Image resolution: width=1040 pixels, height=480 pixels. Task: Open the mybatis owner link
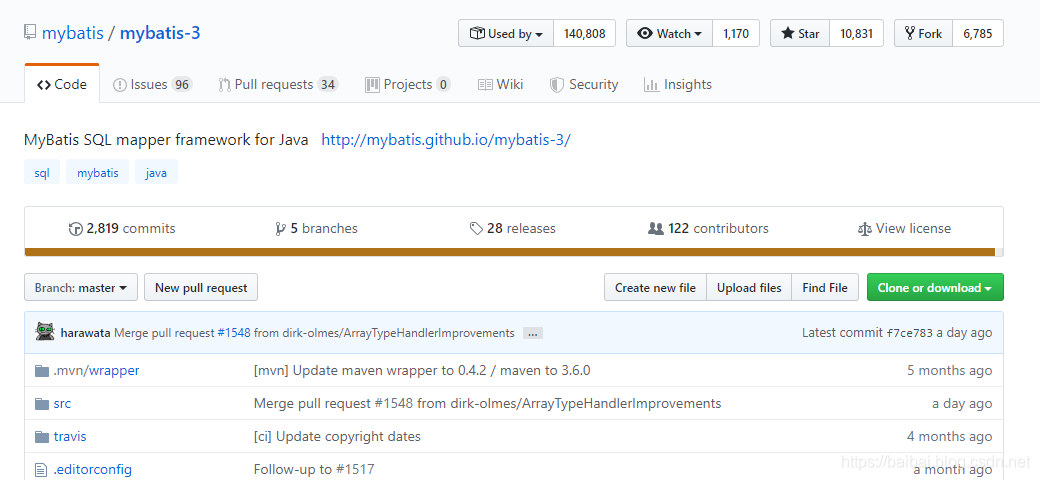(72, 32)
